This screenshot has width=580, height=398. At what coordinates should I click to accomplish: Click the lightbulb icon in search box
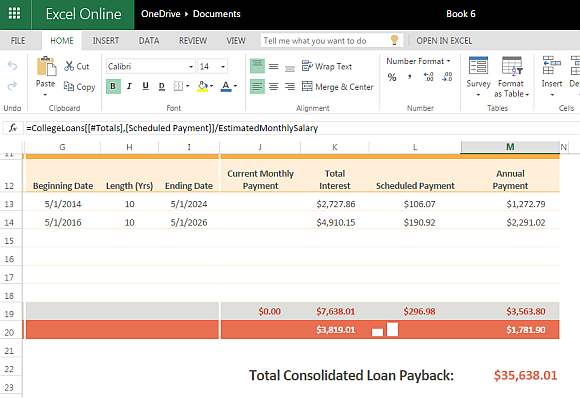click(394, 40)
